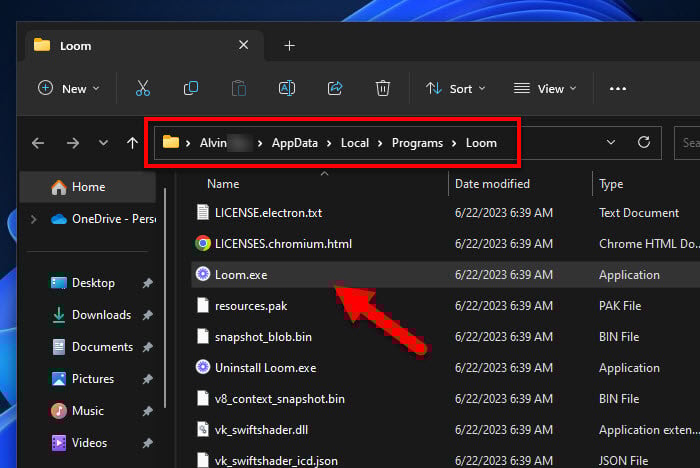Click the Chrome icon of LICENSES.chromium.html
Viewport: 700px width, 468px height.
coord(203,243)
